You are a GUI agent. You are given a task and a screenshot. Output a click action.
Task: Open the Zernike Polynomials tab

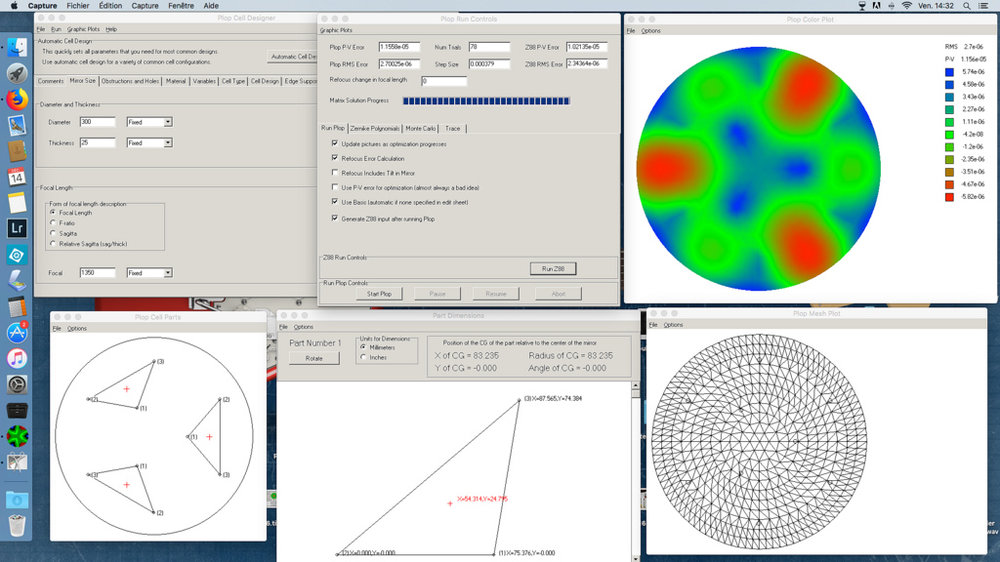[375, 128]
